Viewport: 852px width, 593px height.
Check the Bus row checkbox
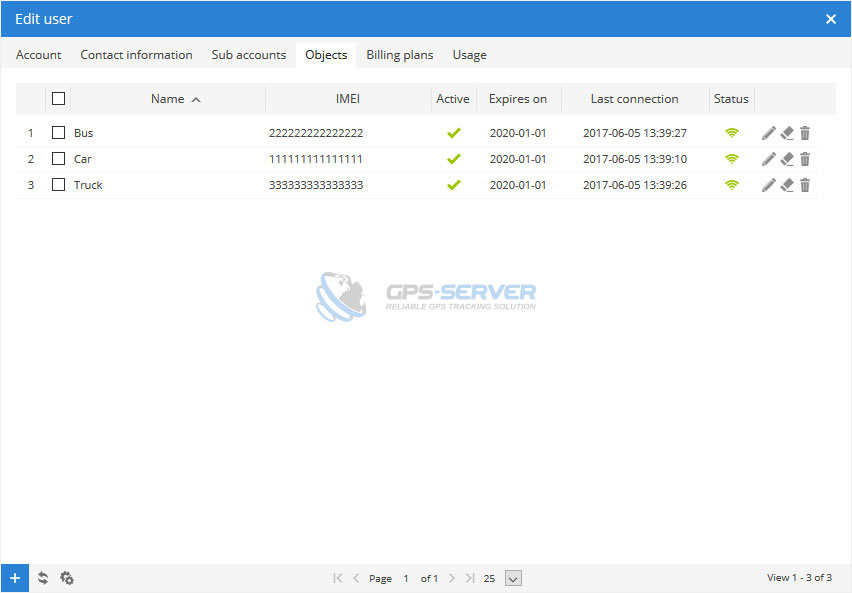tap(58, 133)
